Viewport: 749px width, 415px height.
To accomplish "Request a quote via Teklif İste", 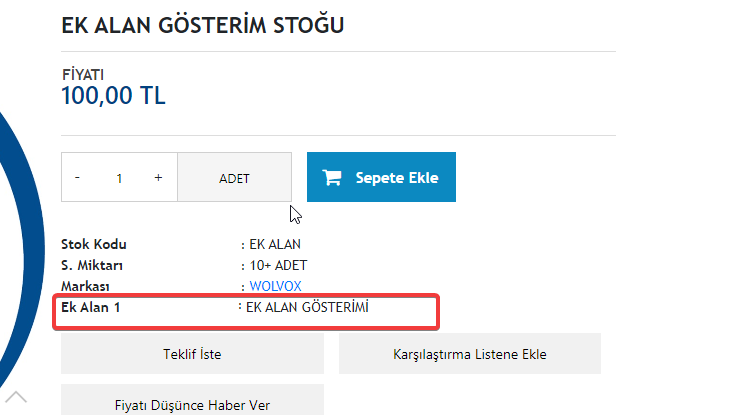I will coord(192,354).
